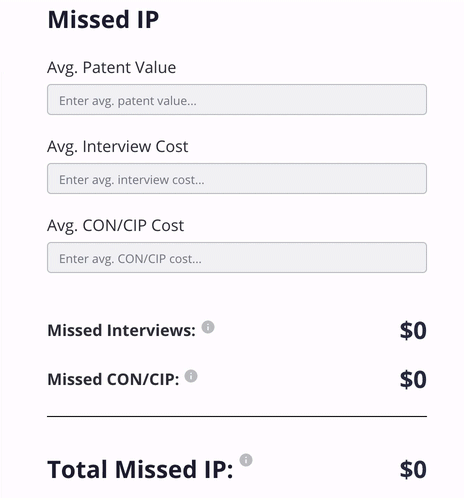Screen dimensions: 464x500
Task: Click the info icon beside Missed CON/CIP
Action: click(x=191, y=376)
